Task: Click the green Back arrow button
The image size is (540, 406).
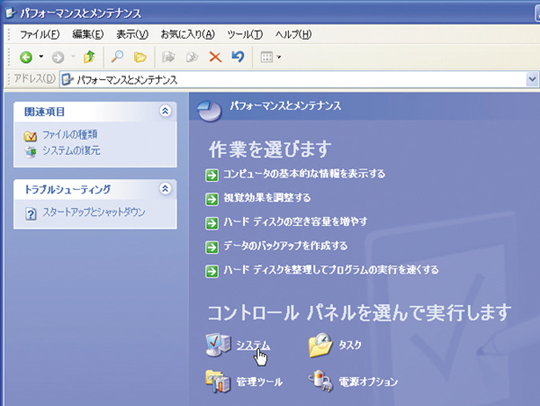Action: (26, 57)
